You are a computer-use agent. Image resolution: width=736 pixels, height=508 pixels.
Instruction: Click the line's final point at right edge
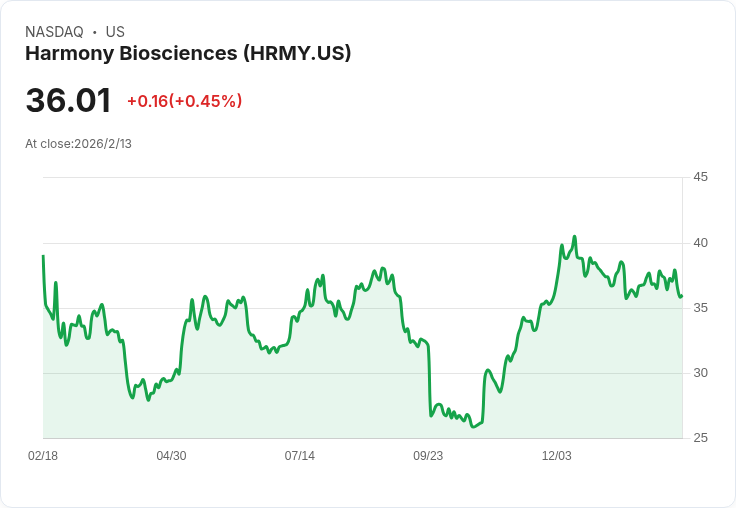[x=682, y=296]
